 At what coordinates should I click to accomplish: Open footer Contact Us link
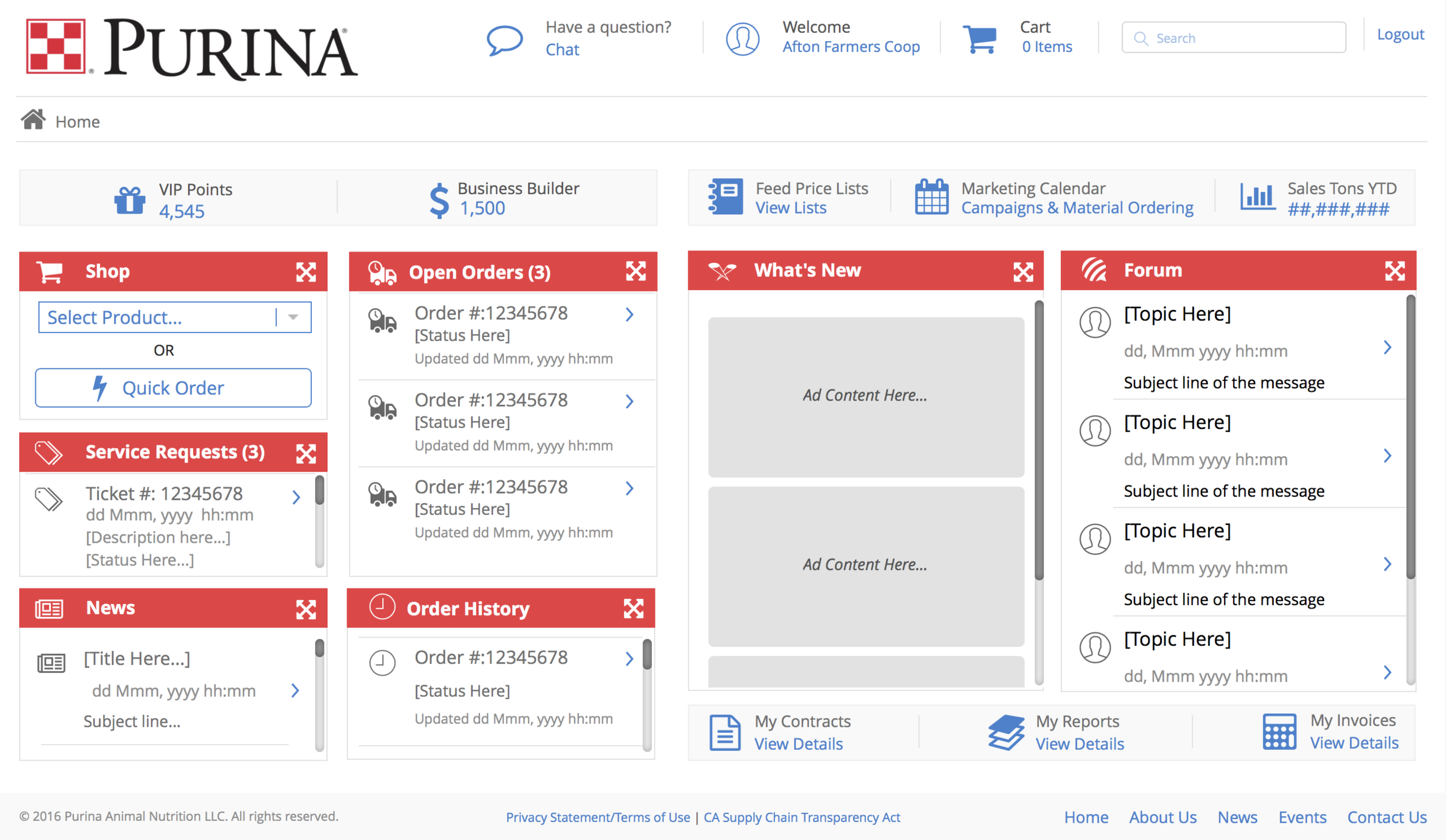1386,817
